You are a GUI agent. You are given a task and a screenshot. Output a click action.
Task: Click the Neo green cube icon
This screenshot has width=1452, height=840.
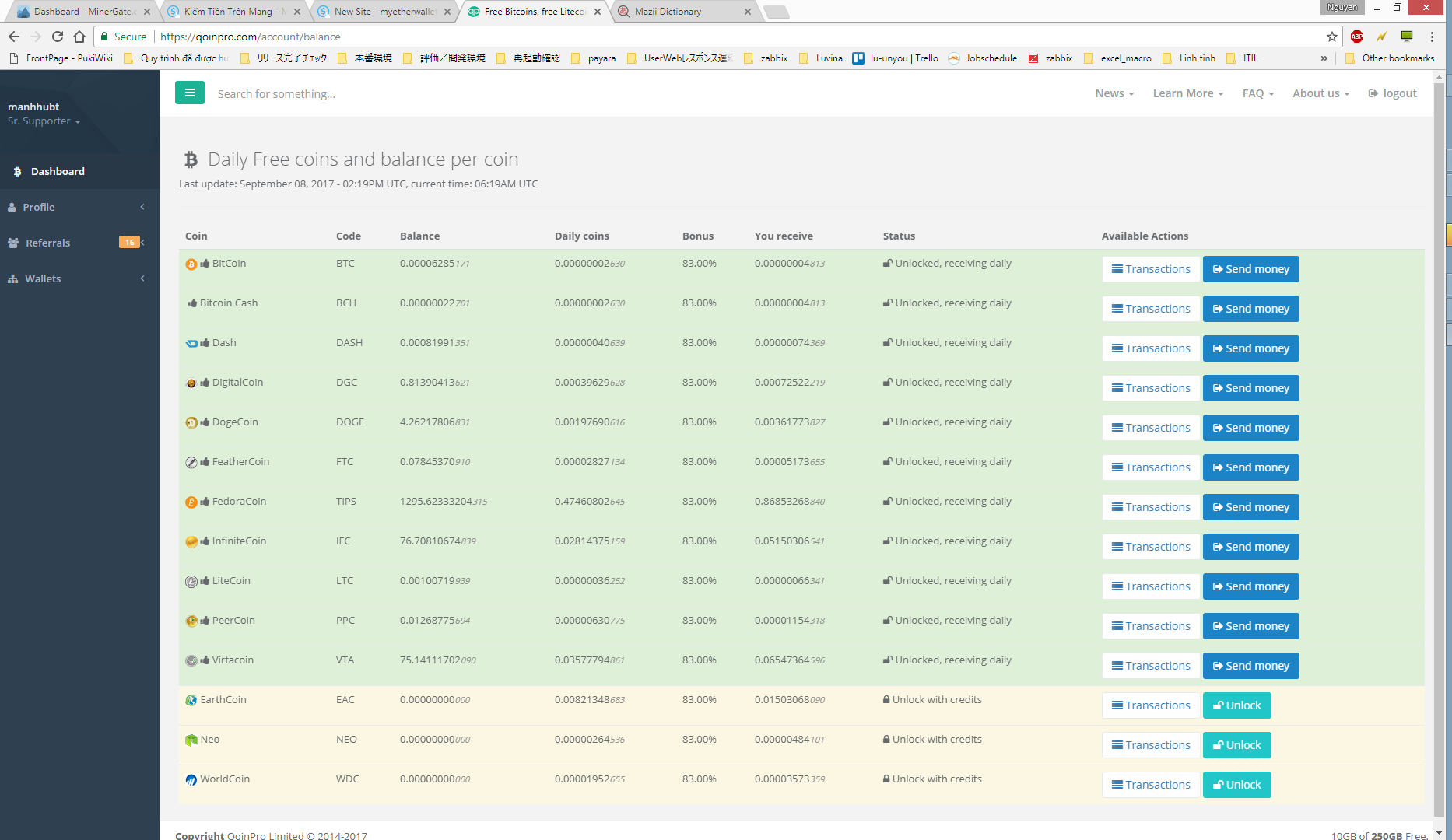point(191,740)
